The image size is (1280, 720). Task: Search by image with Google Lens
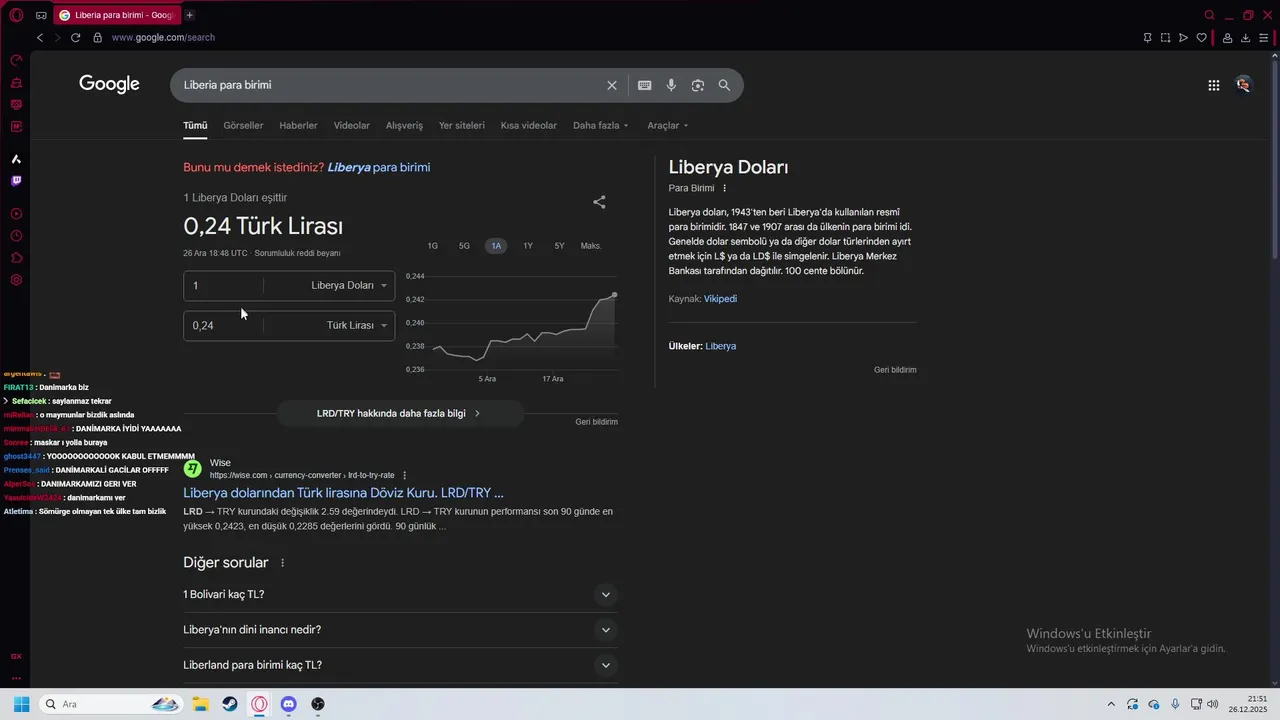[698, 85]
